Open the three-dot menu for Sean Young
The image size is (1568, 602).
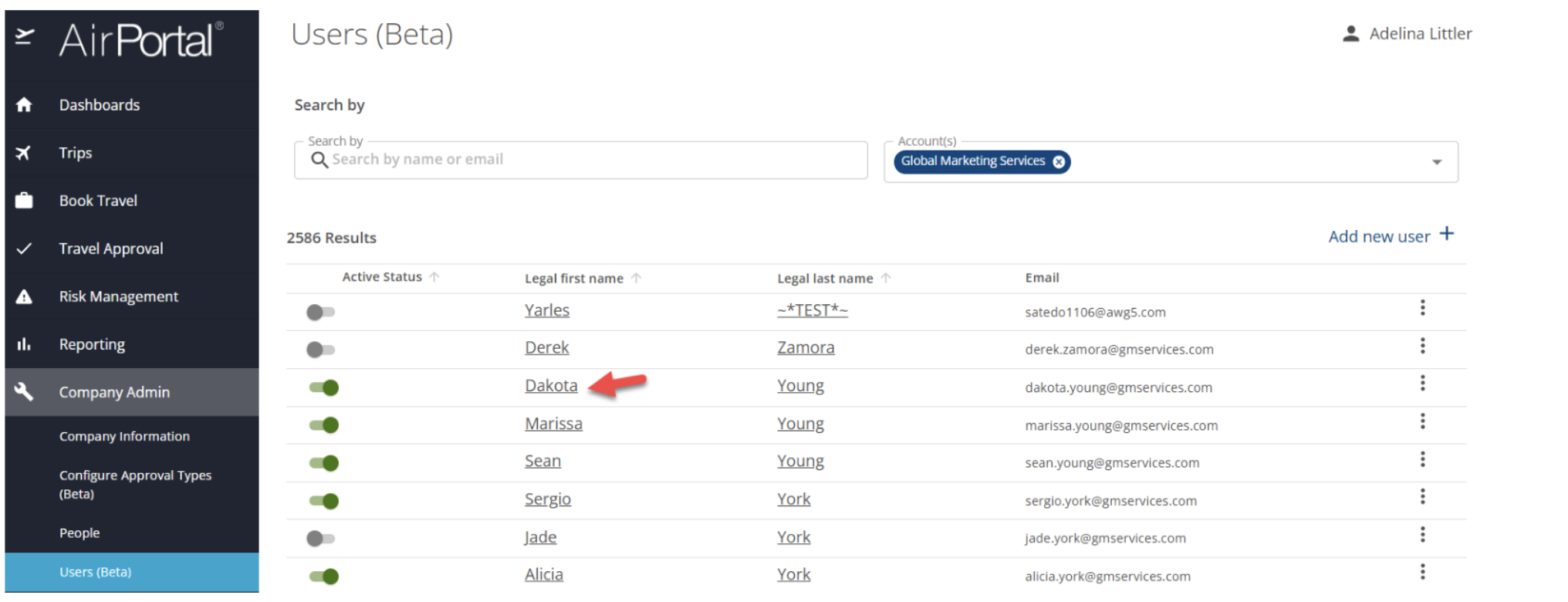[1422, 459]
